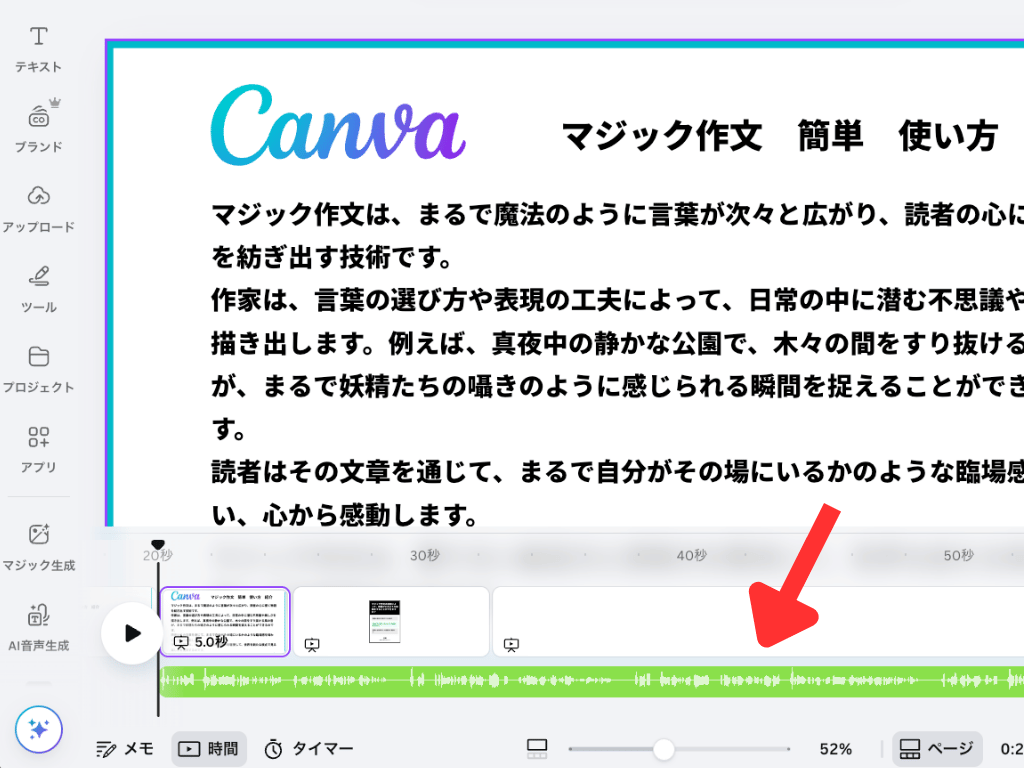1024x768 pixels.
Task: Open the タイマー (Timer) tool
Action: click(x=309, y=748)
